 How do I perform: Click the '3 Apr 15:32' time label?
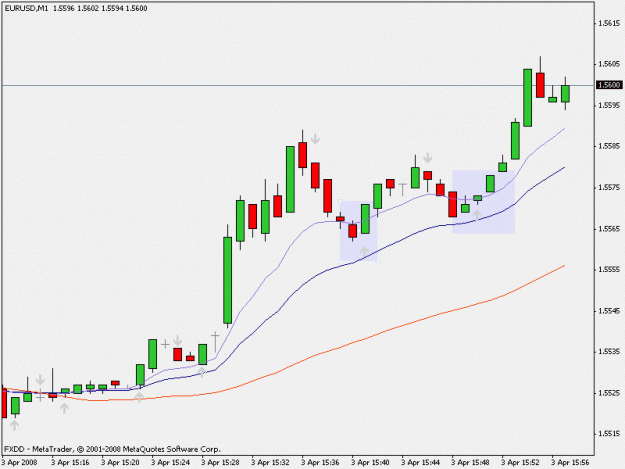pos(270,463)
